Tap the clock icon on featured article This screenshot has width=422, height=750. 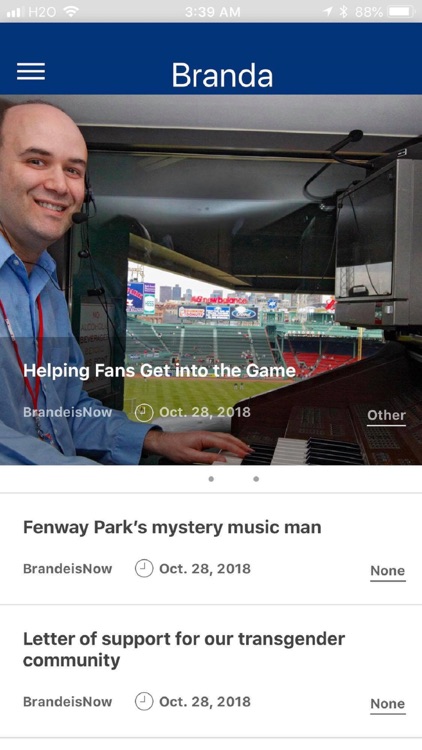point(144,412)
